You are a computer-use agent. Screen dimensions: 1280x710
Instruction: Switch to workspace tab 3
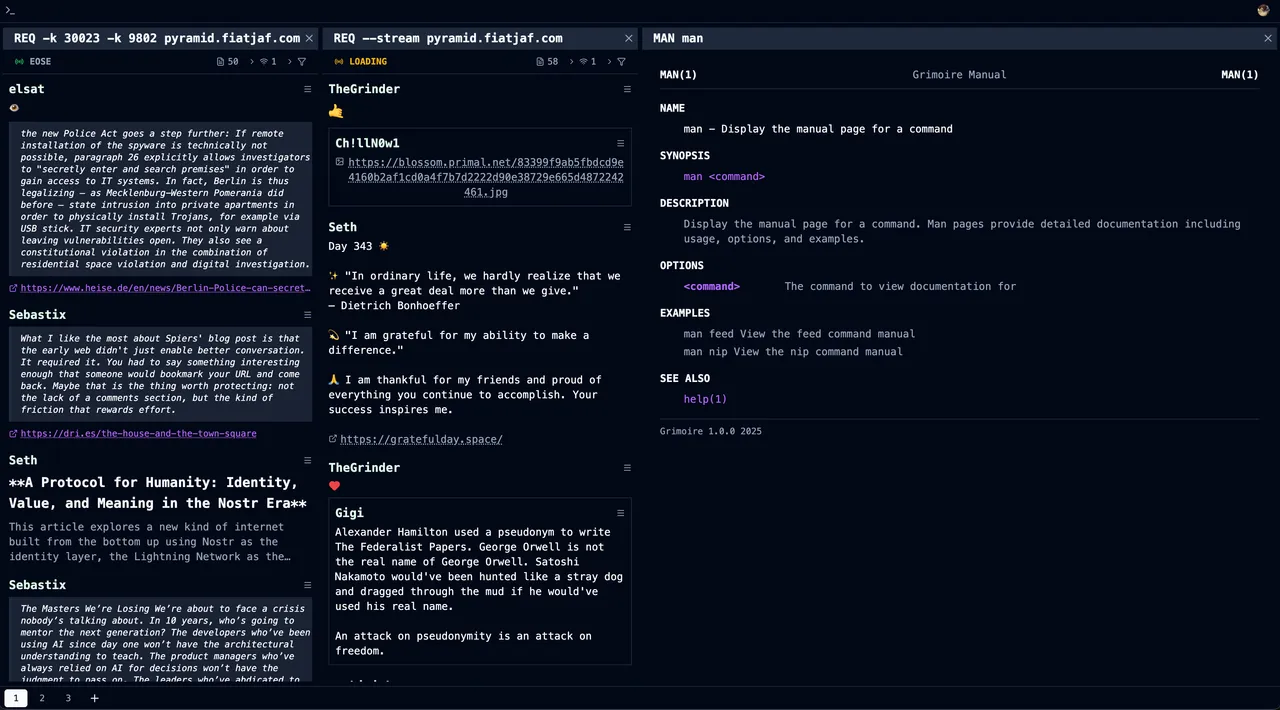(68, 698)
